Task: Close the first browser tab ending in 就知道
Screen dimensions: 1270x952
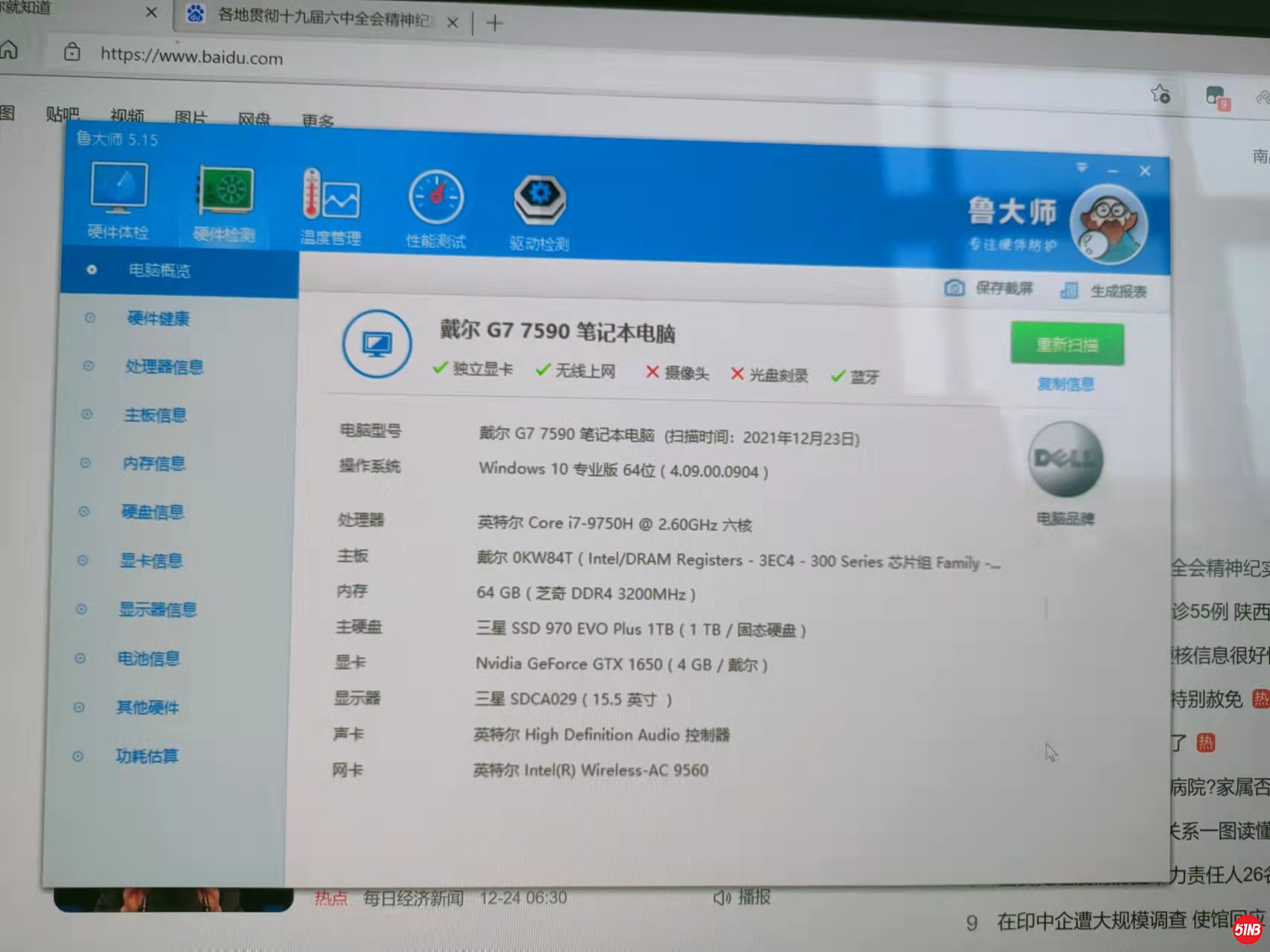Action: 151,12
